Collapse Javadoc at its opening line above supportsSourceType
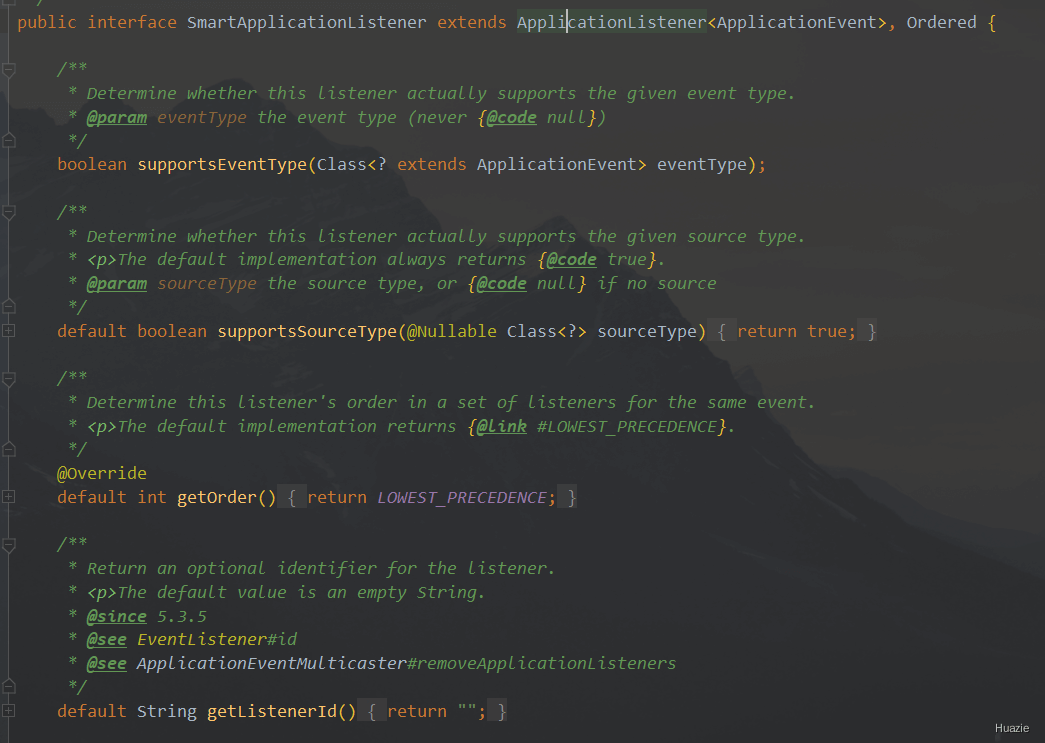 coord(9,212)
